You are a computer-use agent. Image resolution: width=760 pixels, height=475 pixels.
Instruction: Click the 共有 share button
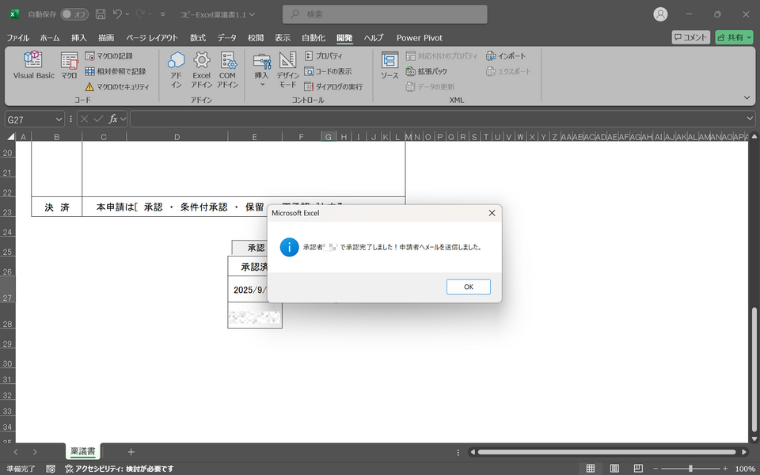click(734, 37)
